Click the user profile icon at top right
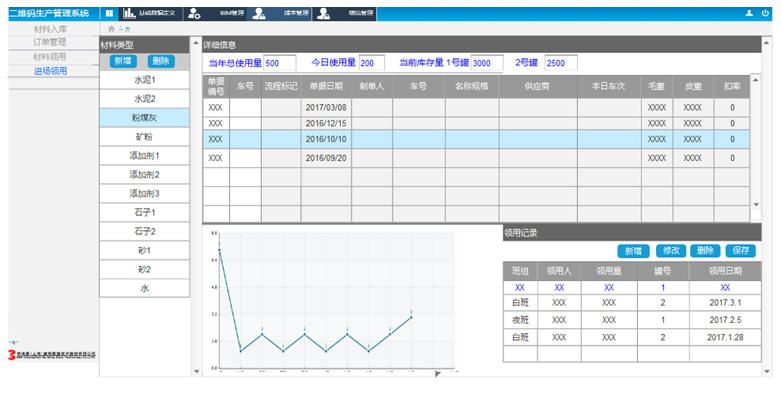This screenshot has width=782, height=399. click(749, 13)
